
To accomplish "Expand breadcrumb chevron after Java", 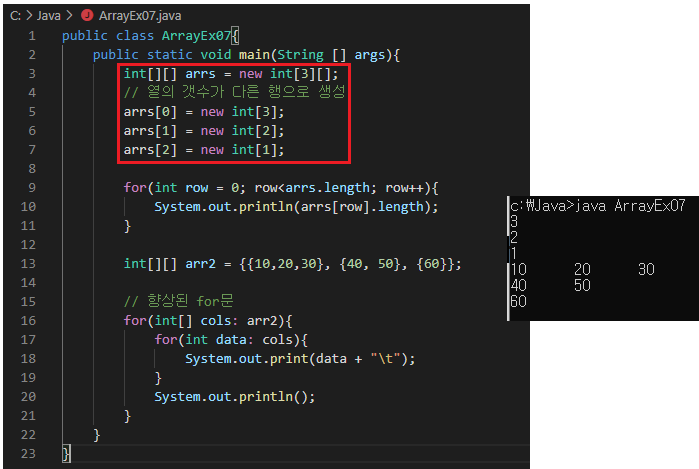I will tap(69, 16).
